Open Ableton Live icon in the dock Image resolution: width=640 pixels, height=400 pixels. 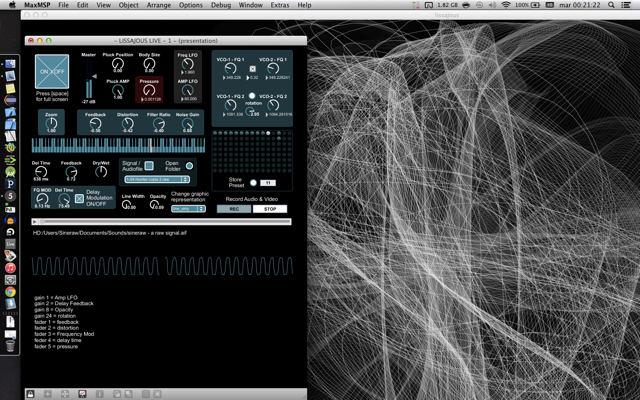(10, 244)
